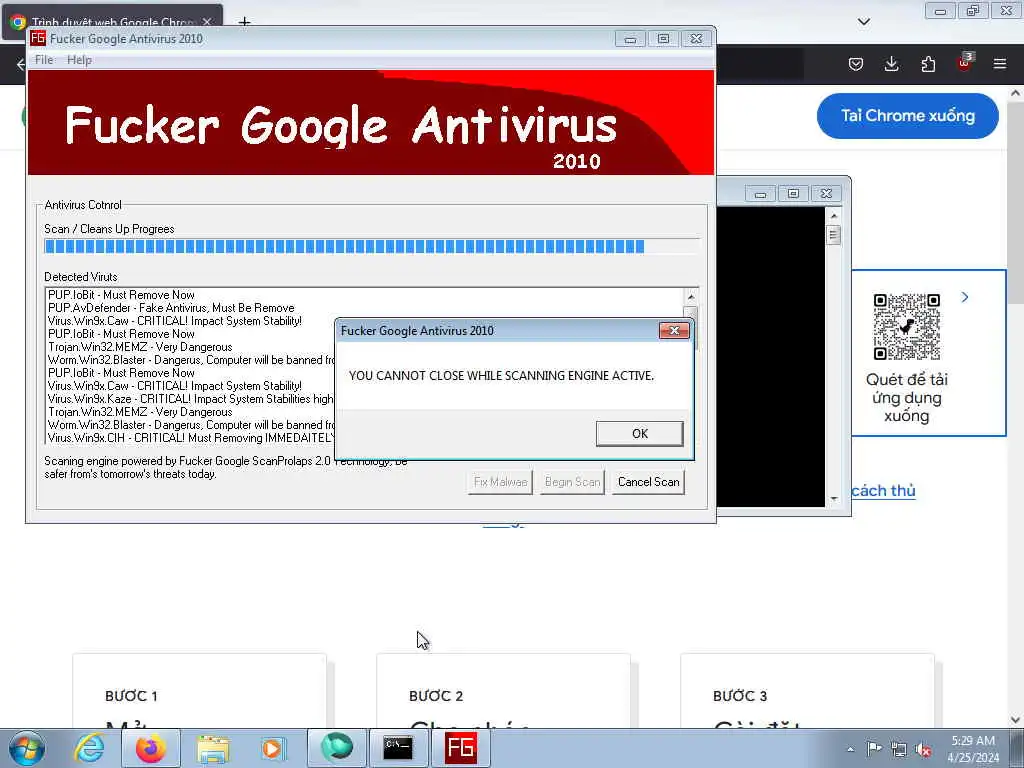
Task: Open the Help menu in the antivirus window
Action: 79,60
